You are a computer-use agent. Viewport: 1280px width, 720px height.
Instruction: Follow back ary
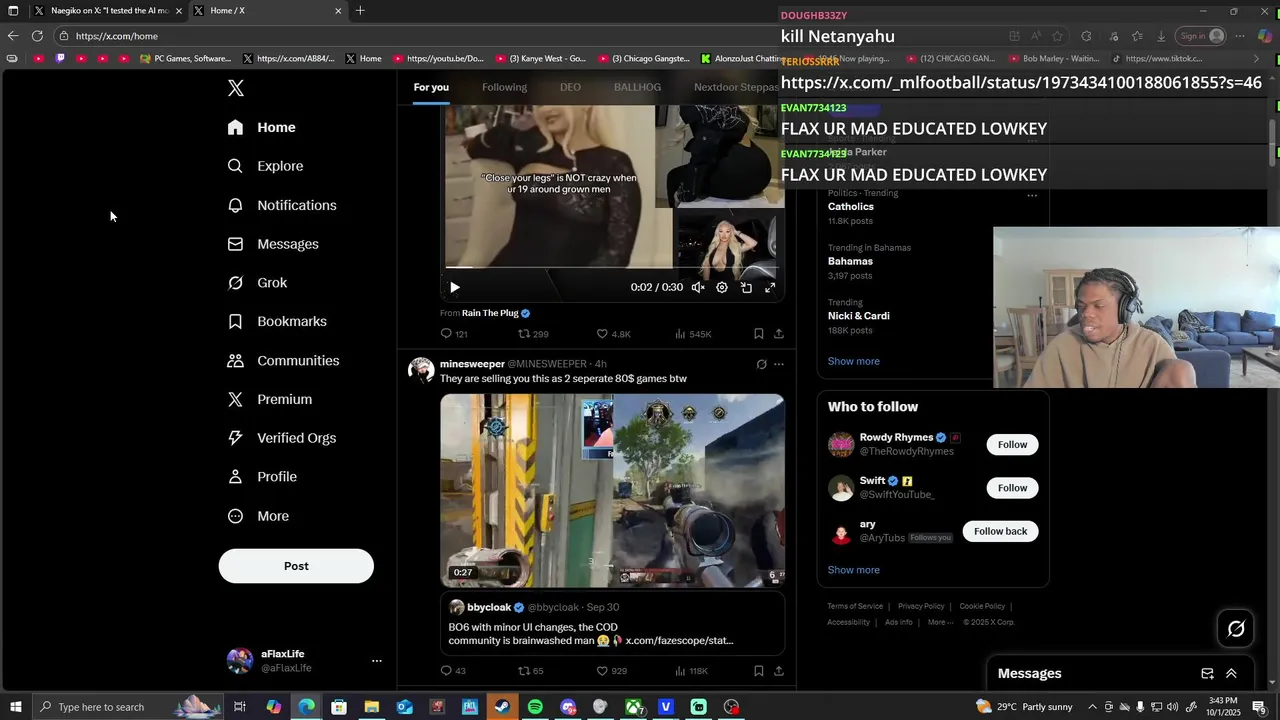click(x=1000, y=531)
